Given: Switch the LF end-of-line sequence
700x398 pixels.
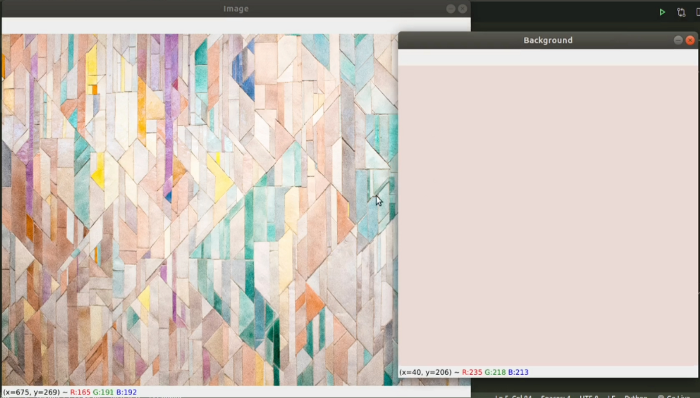Looking at the screenshot, I should coord(613,396).
